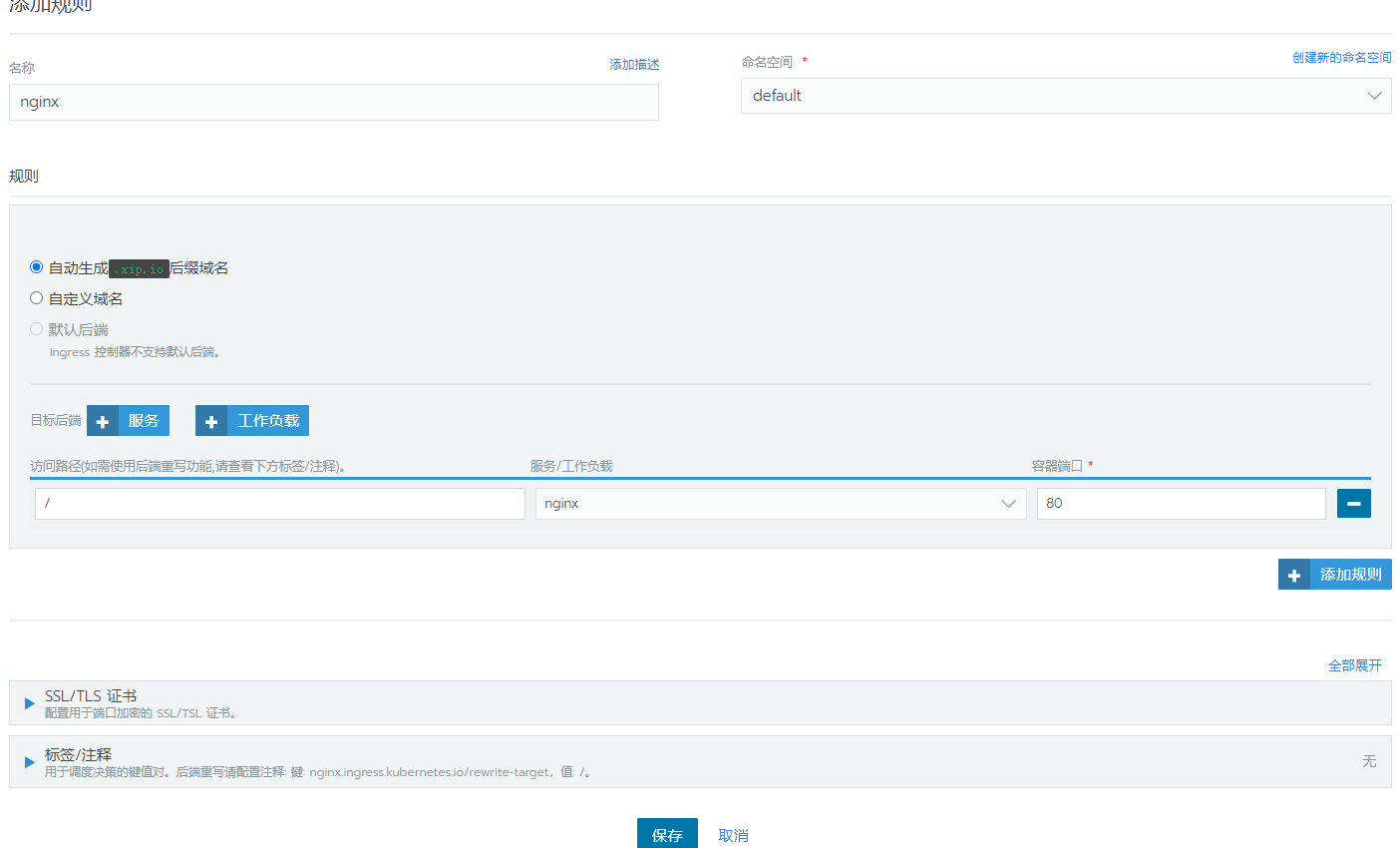Click the plus icon on 添加规则 button
This screenshot has width=1400, height=848.
click(x=1294, y=576)
